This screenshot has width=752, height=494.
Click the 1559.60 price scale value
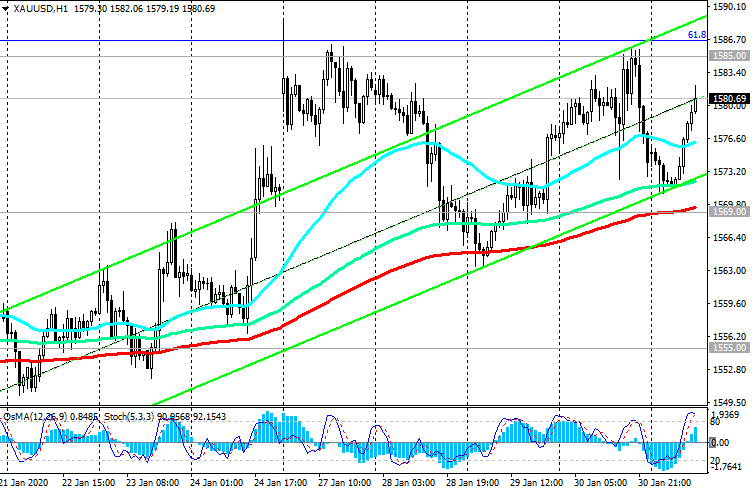729,304
